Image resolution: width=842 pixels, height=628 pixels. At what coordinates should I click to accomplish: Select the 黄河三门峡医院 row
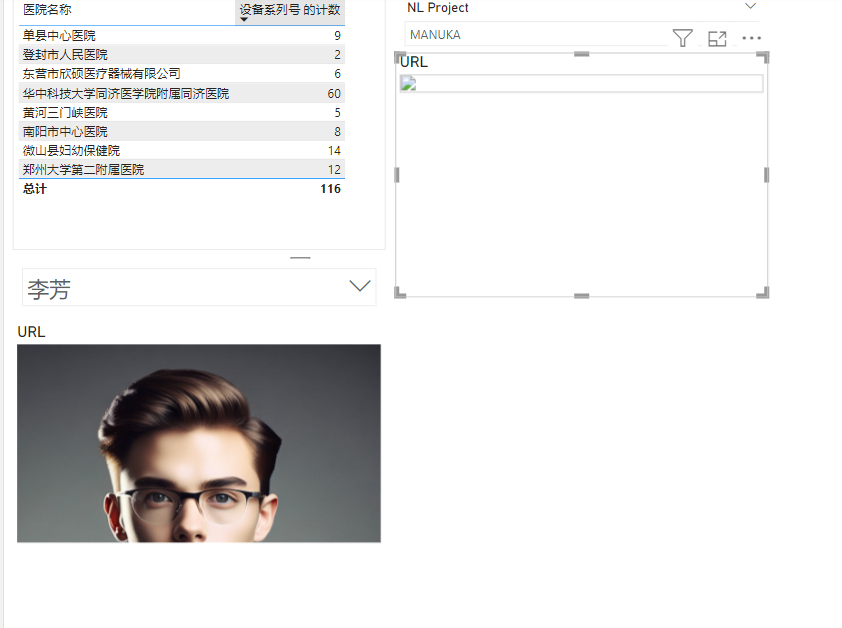(182, 112)
